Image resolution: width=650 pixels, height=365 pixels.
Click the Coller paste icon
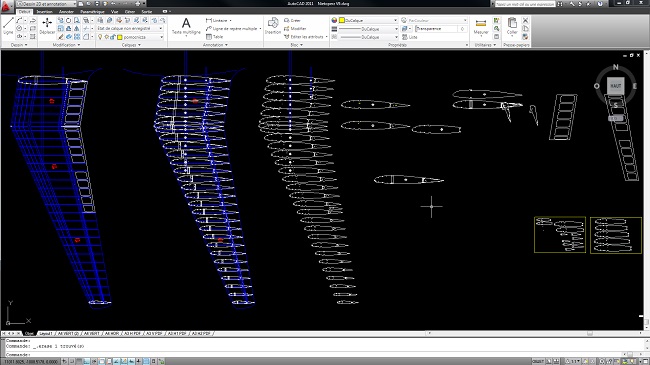click(512, 26)
